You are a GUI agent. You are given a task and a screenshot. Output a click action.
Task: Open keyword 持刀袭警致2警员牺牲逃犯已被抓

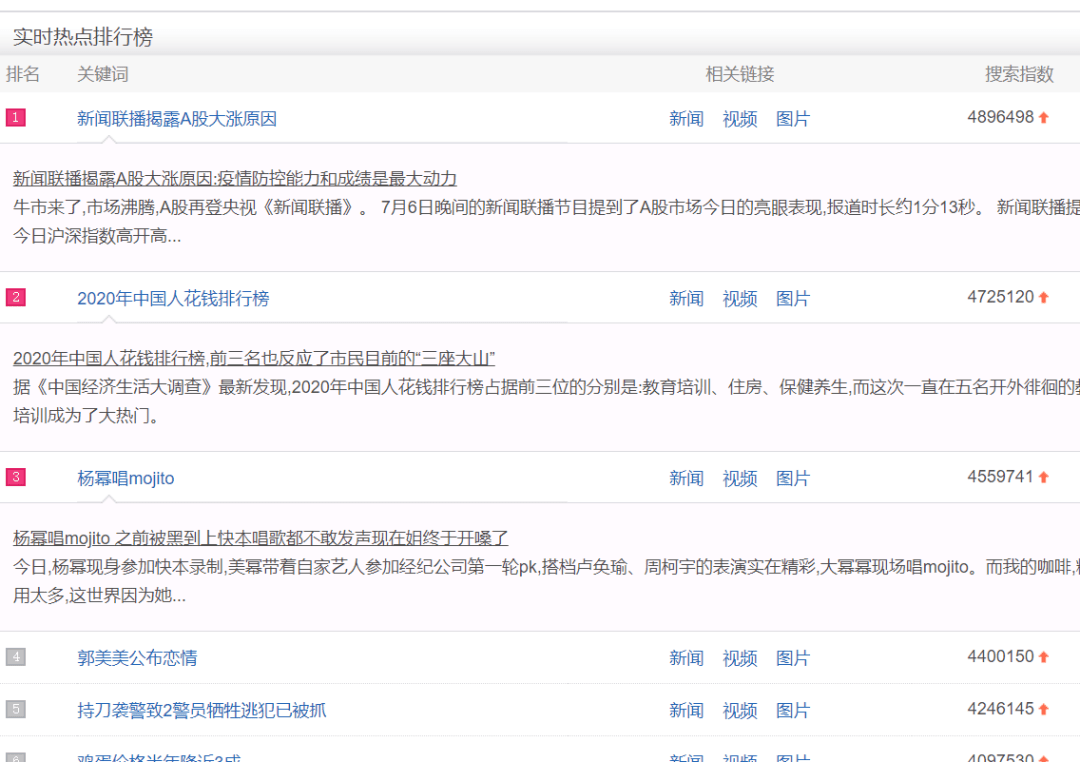[x=202, y=710]
